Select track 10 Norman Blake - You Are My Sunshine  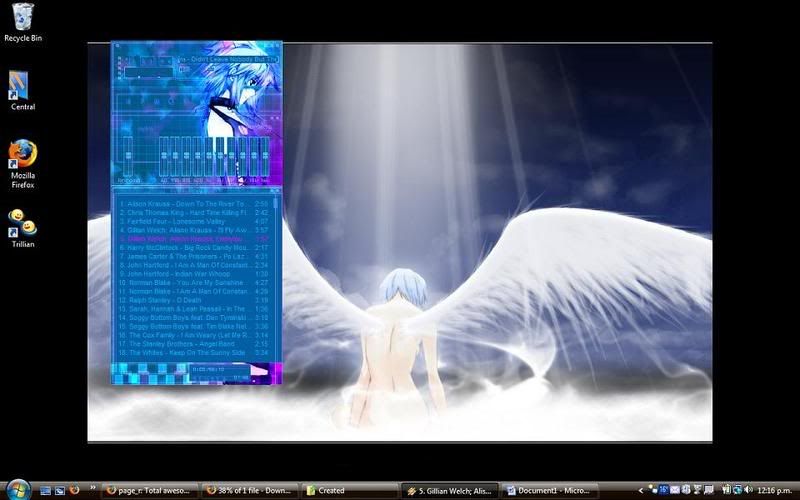[194, 282]
